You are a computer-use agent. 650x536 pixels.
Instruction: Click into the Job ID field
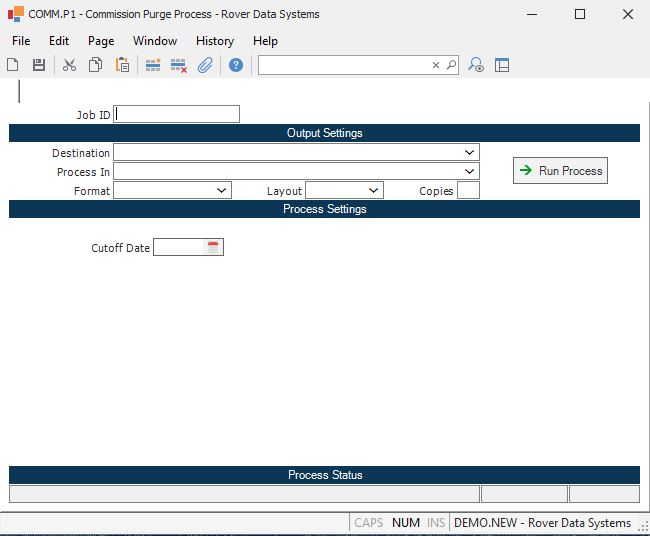(x=177, y=114)
